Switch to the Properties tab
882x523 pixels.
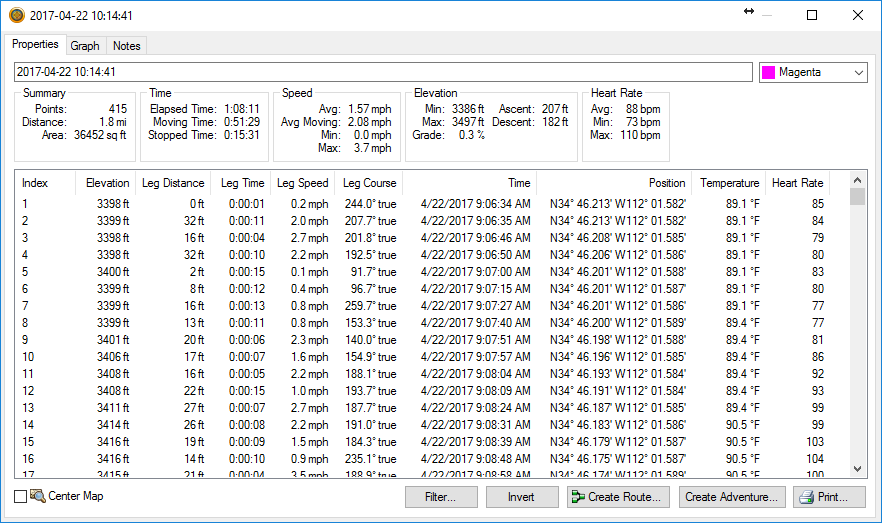click(x=35, y=44)
